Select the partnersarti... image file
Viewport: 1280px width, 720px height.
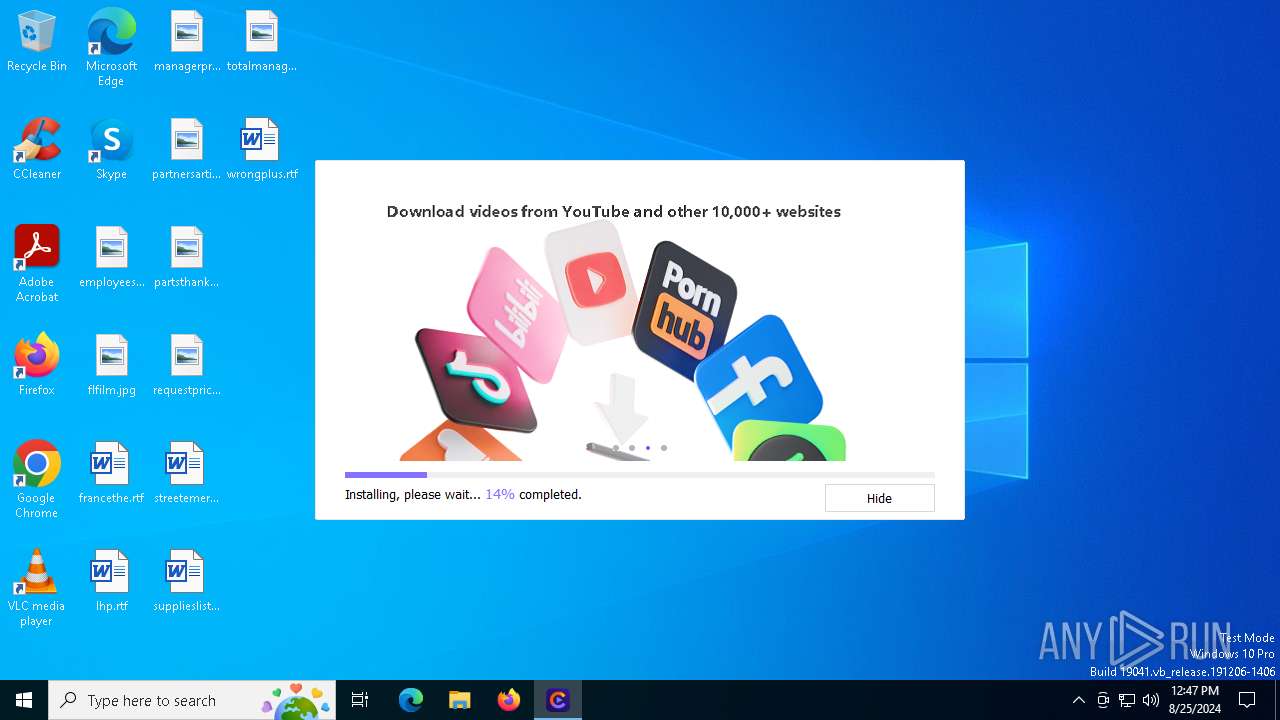click(x=187, y=150)
